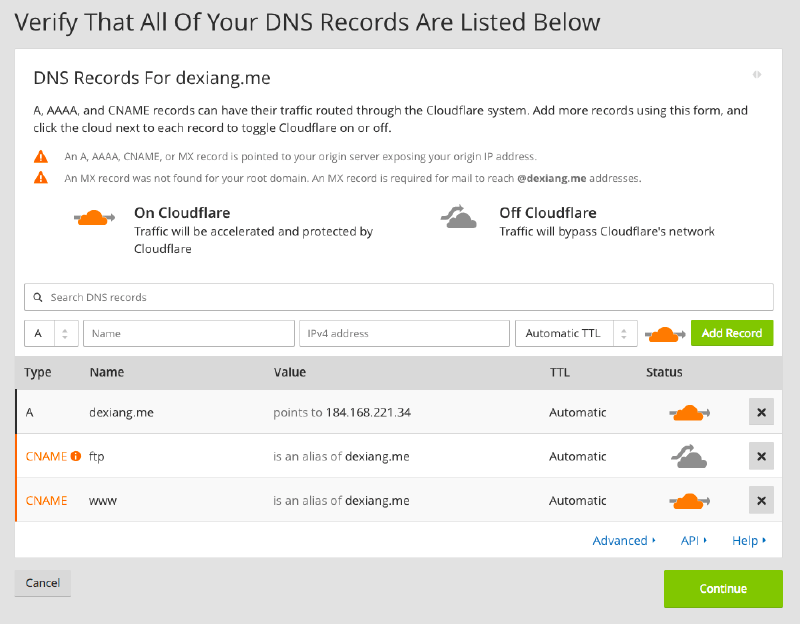Remove the www CNAME record
800x624 pixels.
761,500
